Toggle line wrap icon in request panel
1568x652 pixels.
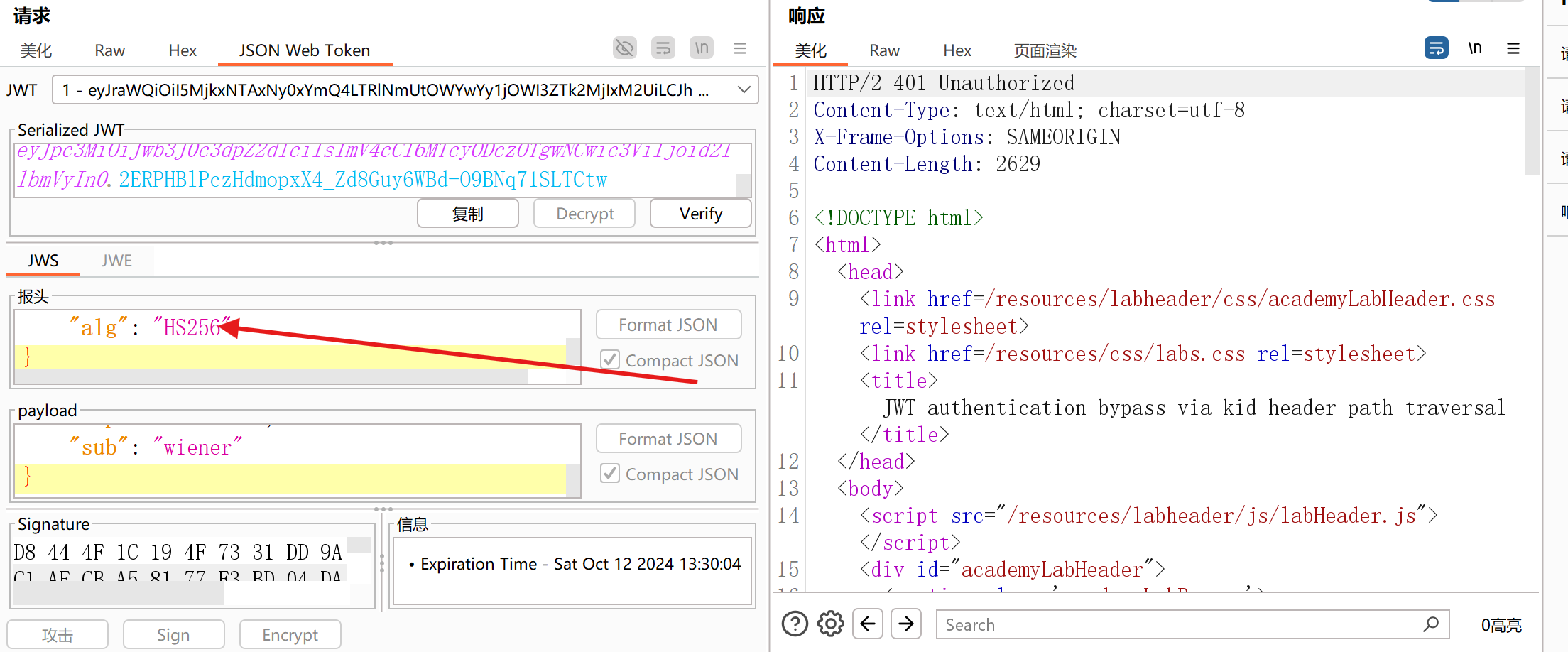[x=663, y=48]
